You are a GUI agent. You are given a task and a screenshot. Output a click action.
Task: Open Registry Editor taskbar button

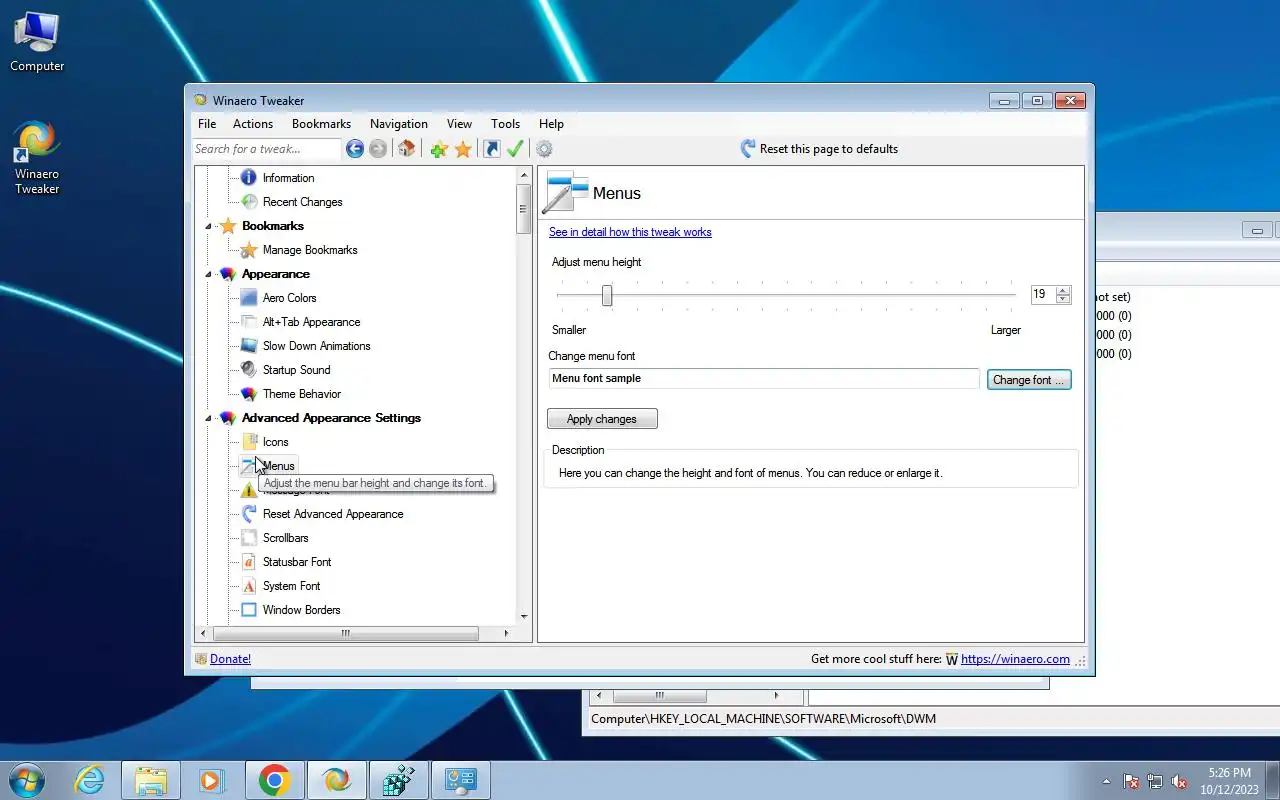tap(399, 780)
